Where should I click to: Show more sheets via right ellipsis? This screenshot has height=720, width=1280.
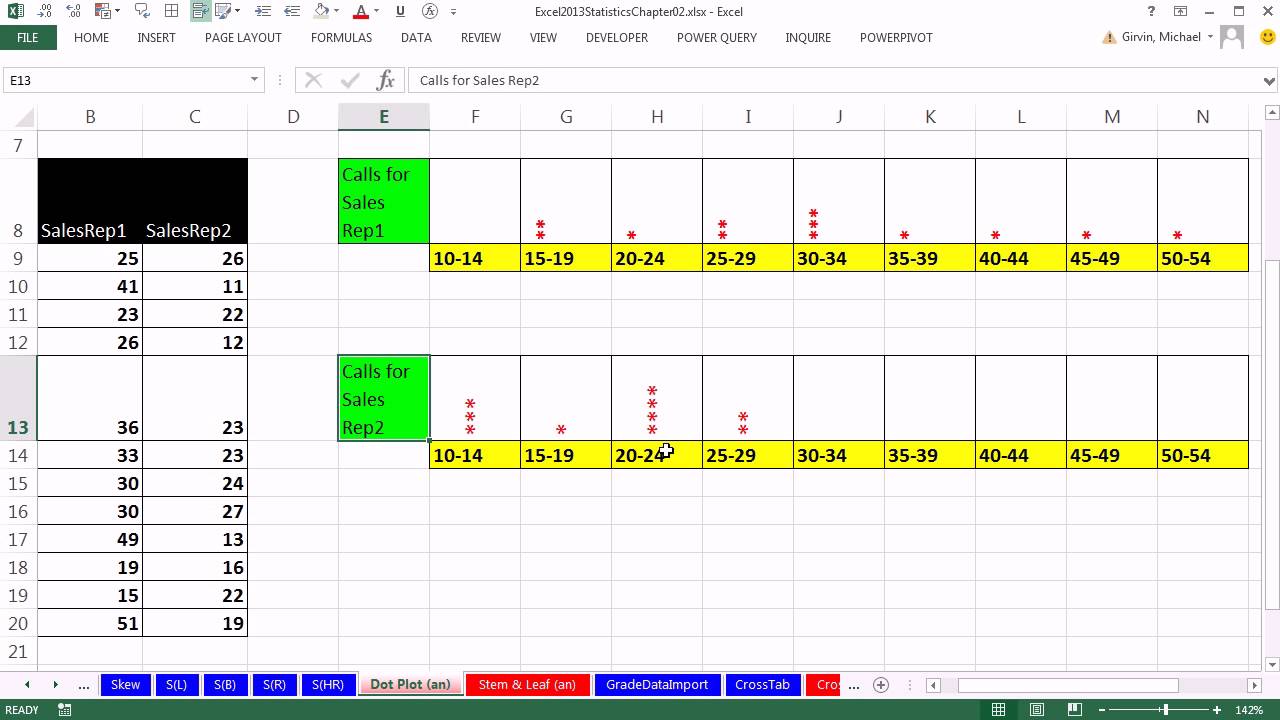(x=853, y=685)
